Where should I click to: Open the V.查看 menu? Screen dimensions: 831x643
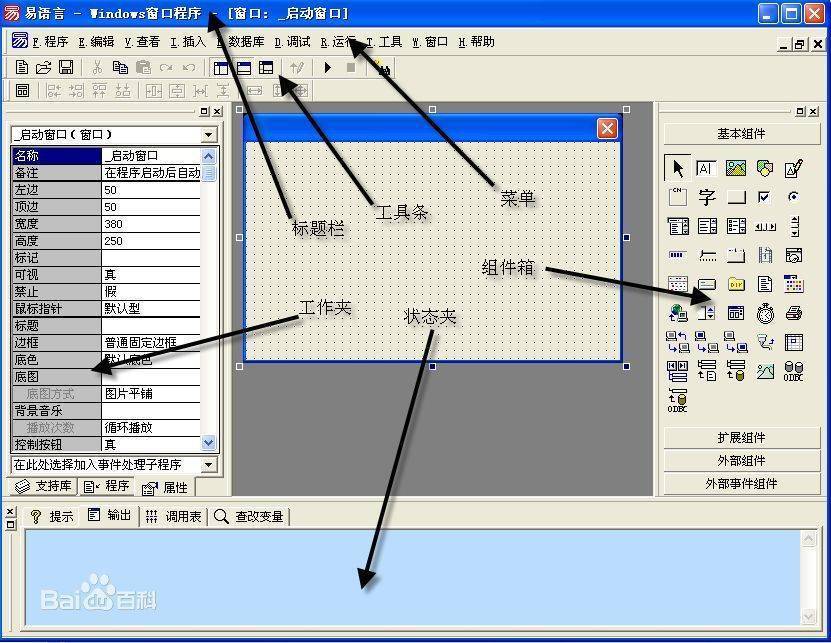[x=142, y=42]
